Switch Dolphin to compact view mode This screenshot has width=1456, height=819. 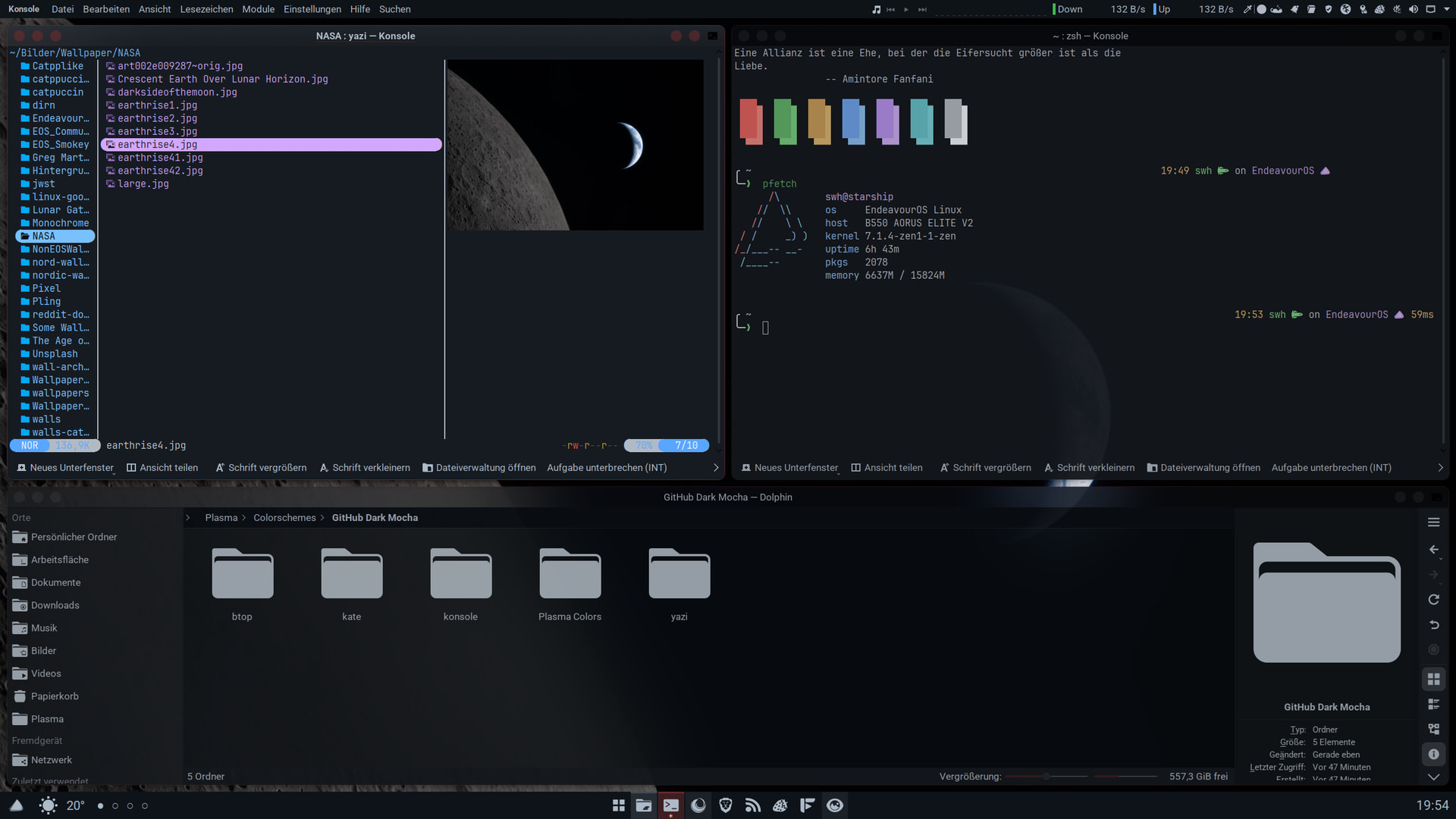click(x=1433, y=704)
